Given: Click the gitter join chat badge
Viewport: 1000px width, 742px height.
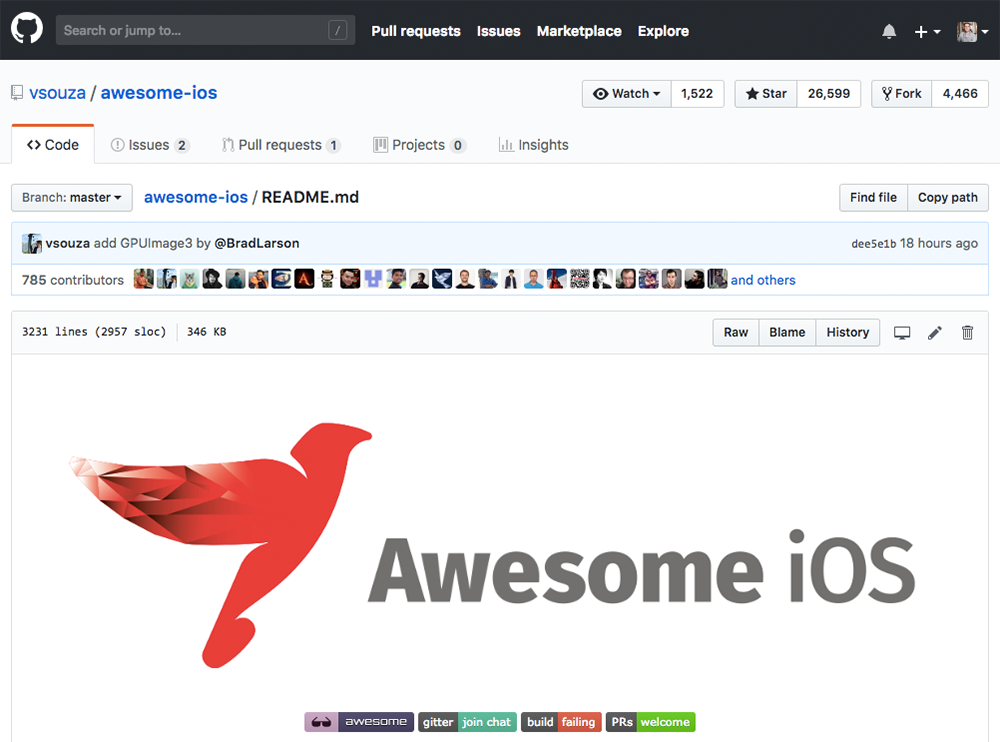Looking at the screenshot, I should tap(467, 722).
